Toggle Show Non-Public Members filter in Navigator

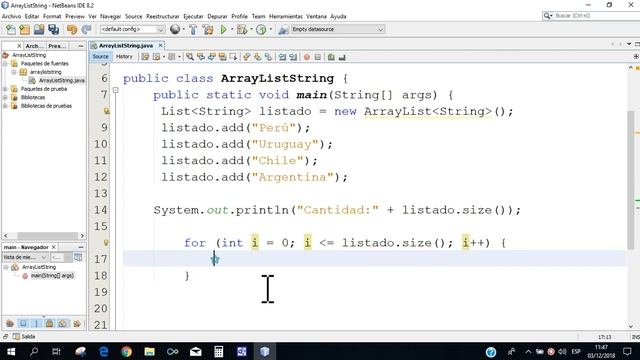tap(49, 324)
